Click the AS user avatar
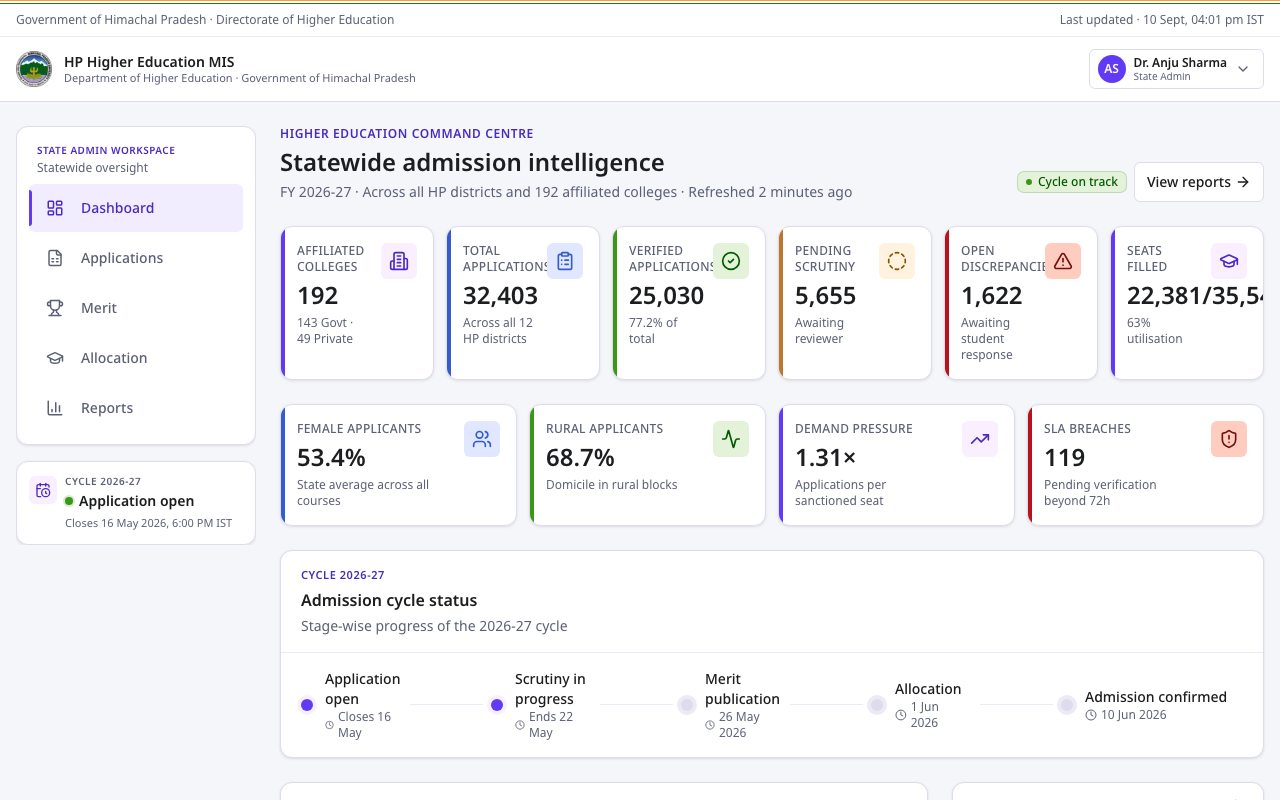 (1111, 69)
